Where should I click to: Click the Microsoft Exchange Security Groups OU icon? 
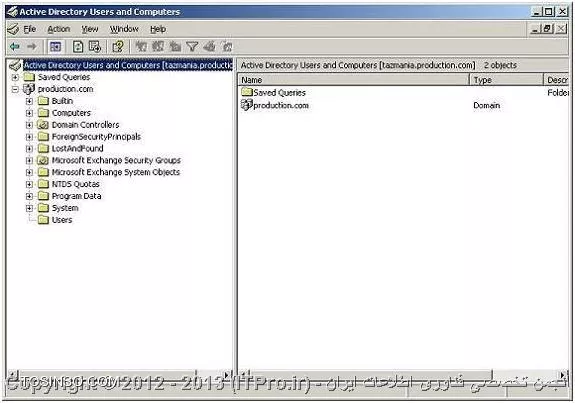[43, 160]
